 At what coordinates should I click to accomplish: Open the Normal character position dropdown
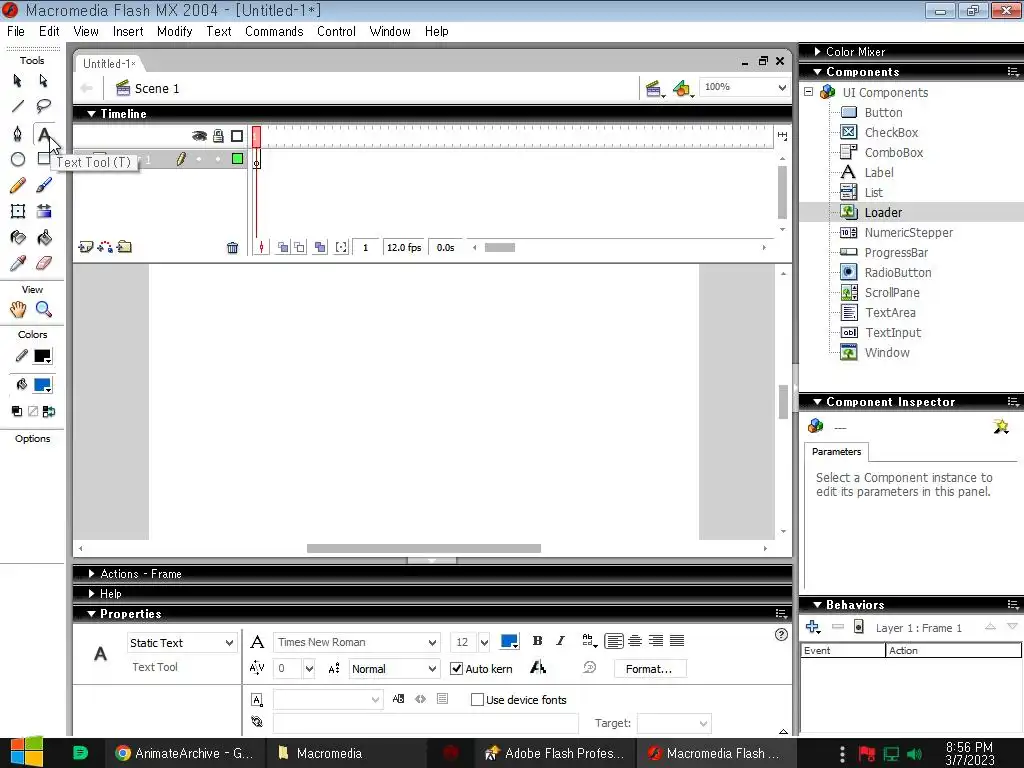394,669
